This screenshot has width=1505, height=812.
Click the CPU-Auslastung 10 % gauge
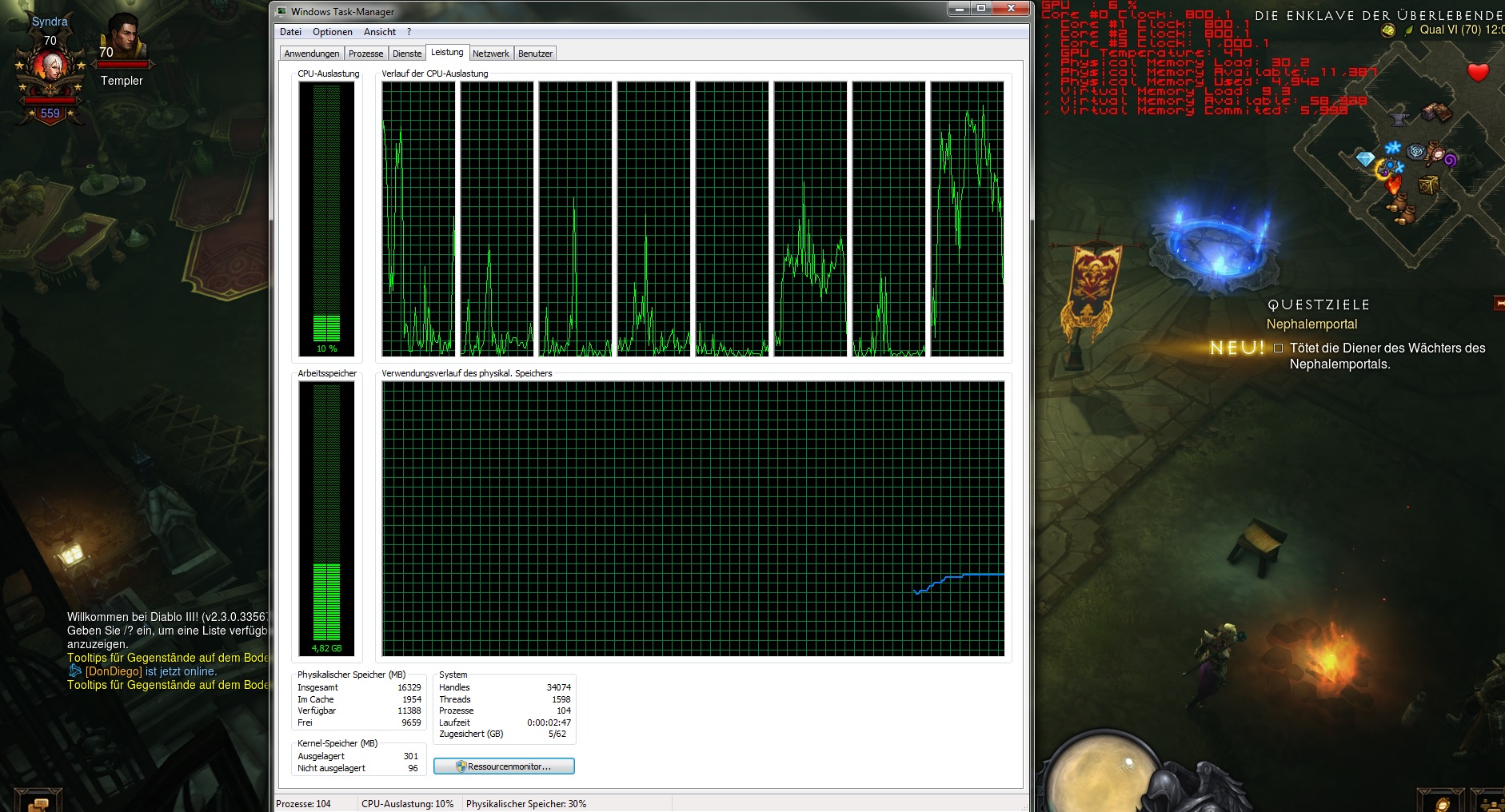tap(327, 219)
